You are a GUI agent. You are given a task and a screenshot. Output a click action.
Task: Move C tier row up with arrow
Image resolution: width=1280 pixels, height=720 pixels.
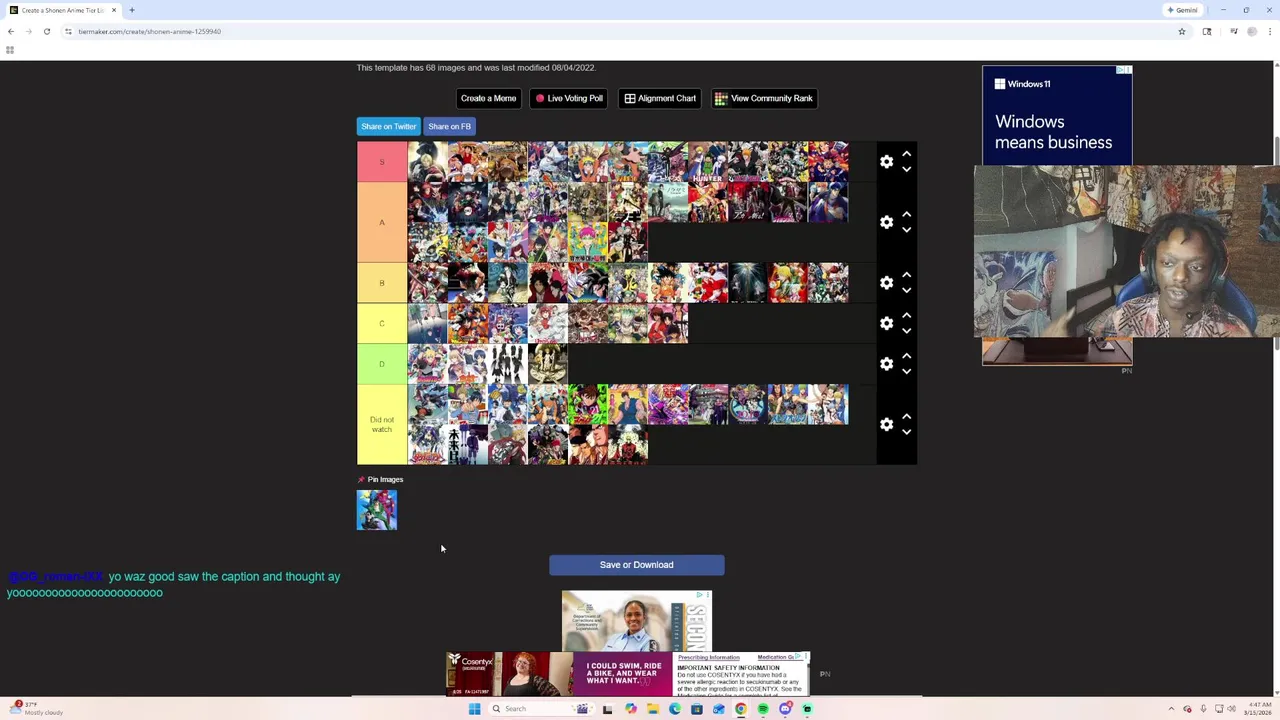906,315
